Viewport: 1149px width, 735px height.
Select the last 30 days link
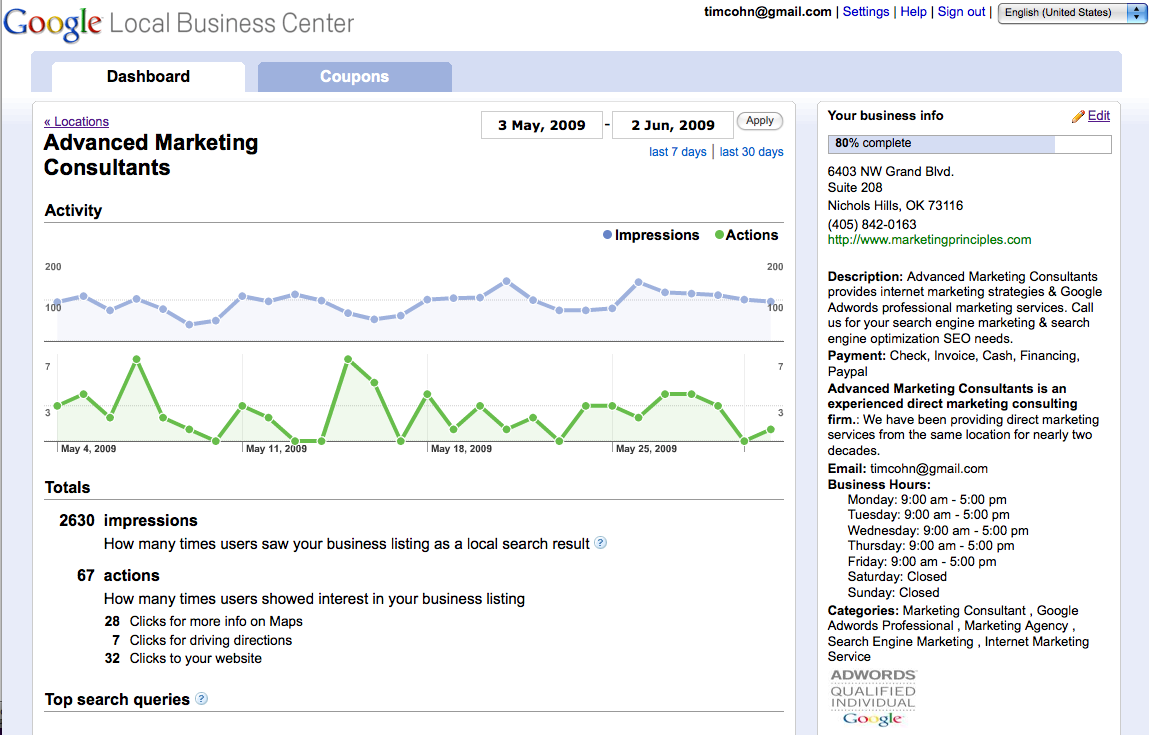pos(751,152)
